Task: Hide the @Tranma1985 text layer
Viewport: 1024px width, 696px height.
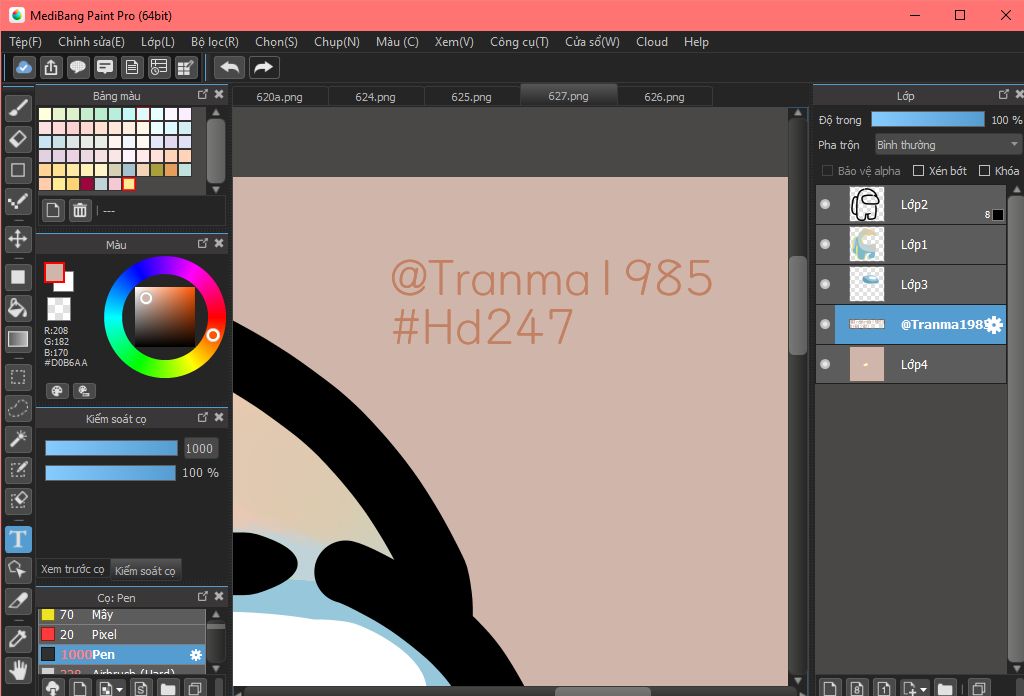Action: click(825, 324)
